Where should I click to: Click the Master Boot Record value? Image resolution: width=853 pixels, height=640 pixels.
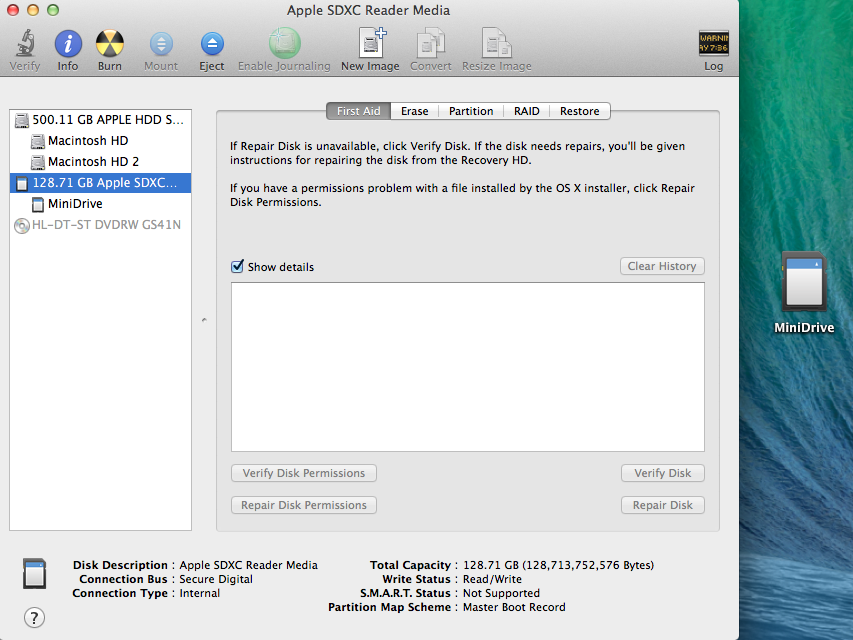[x=514, y=607]
